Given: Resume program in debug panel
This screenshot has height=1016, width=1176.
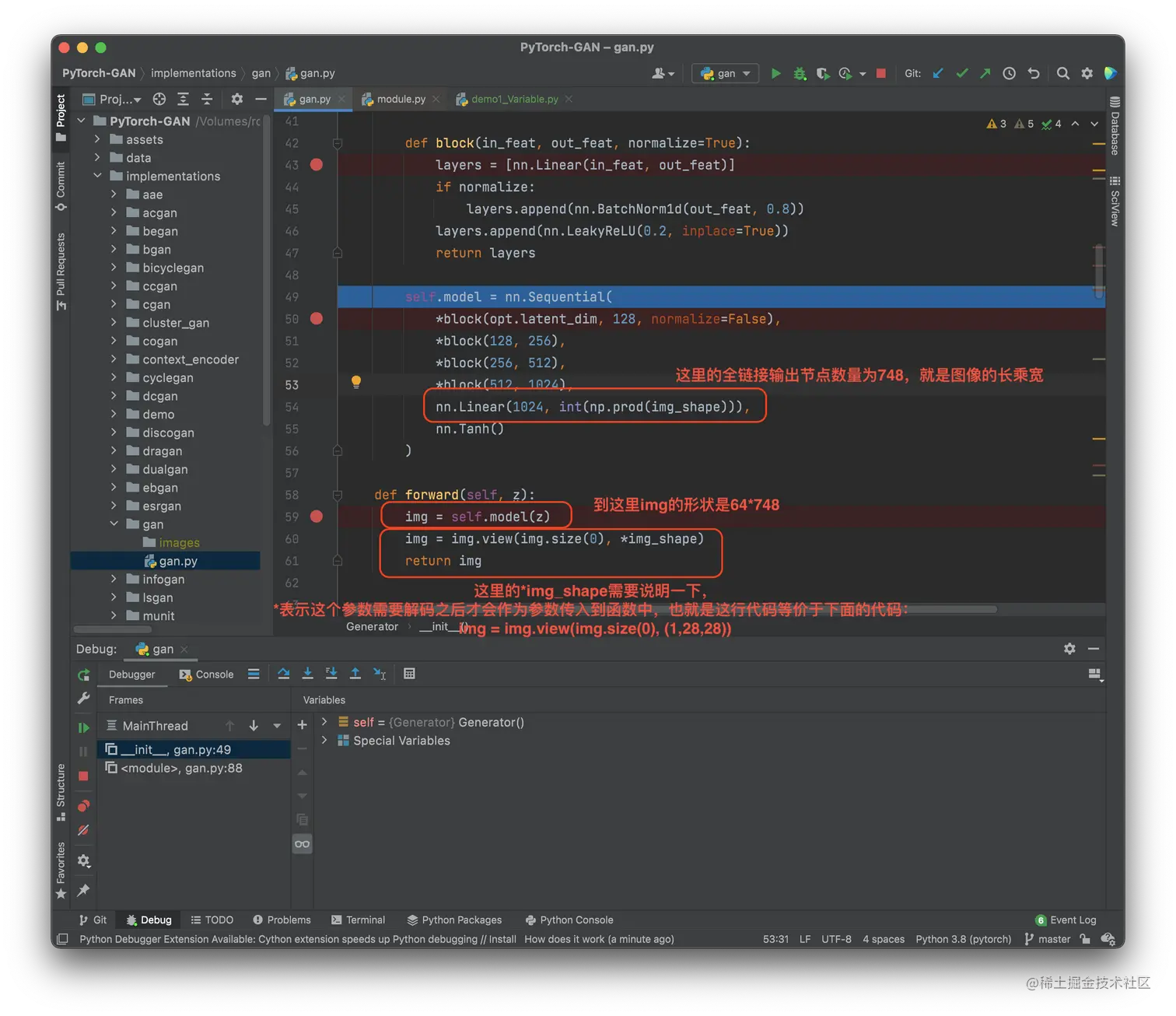Looking at the screenshot, I should click(x=83, y=727).
